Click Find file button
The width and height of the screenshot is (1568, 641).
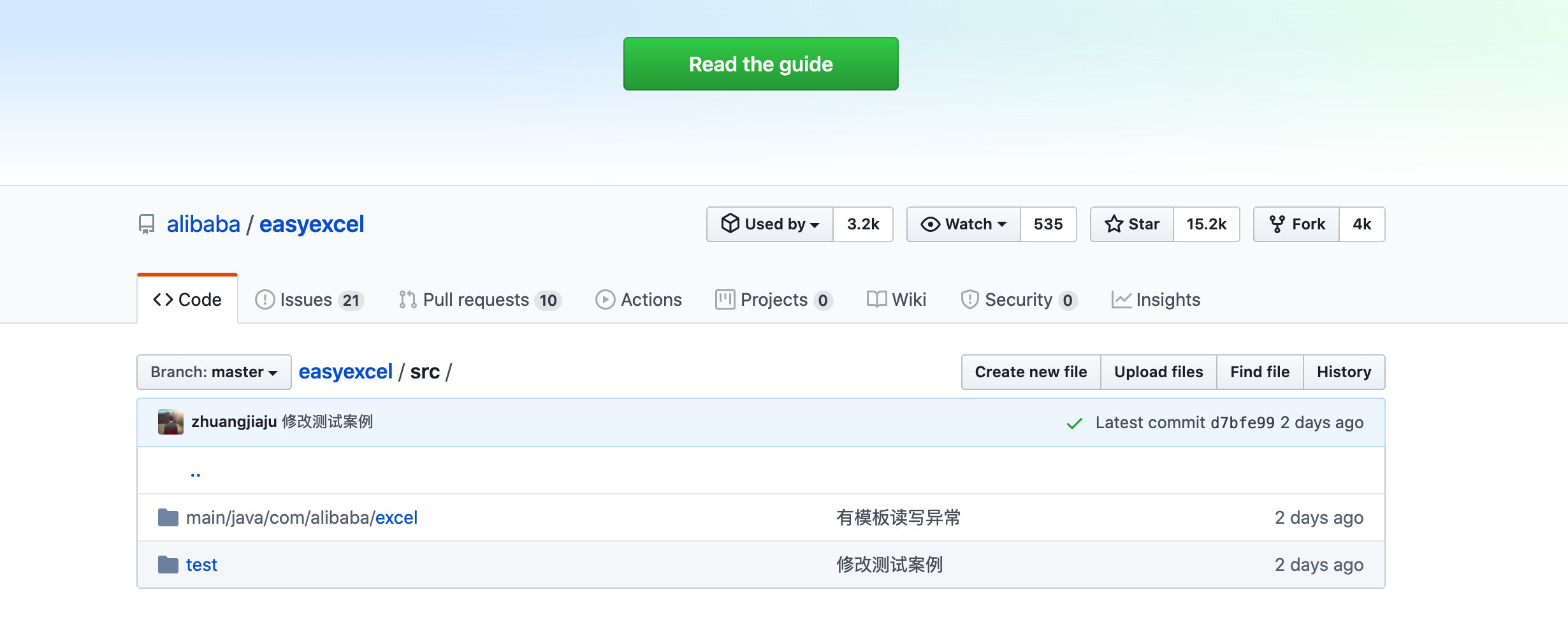(1260, 372)
